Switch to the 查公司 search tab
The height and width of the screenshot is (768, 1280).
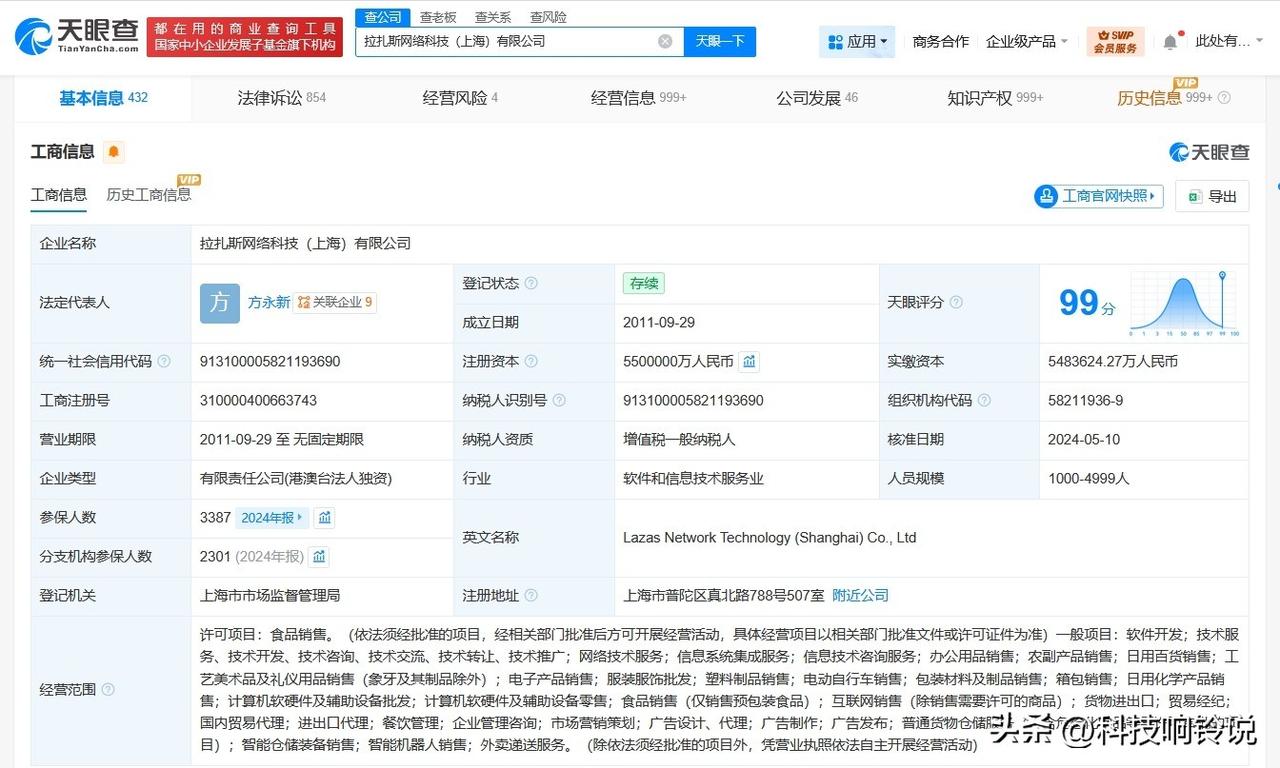(x=383, y=17)
